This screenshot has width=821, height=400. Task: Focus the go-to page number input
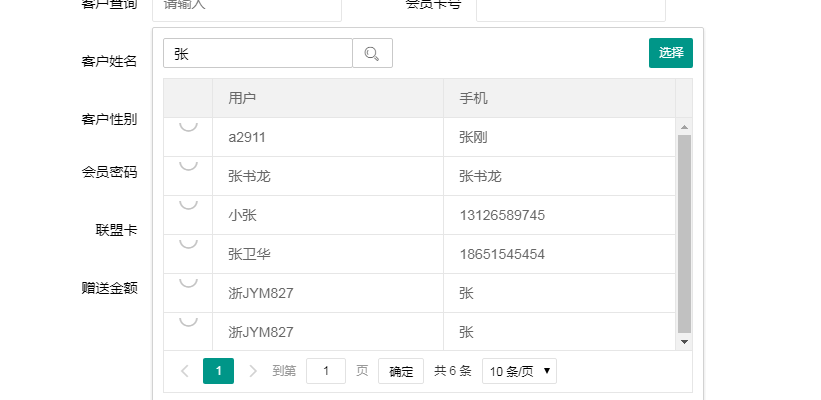click(326, 371)
